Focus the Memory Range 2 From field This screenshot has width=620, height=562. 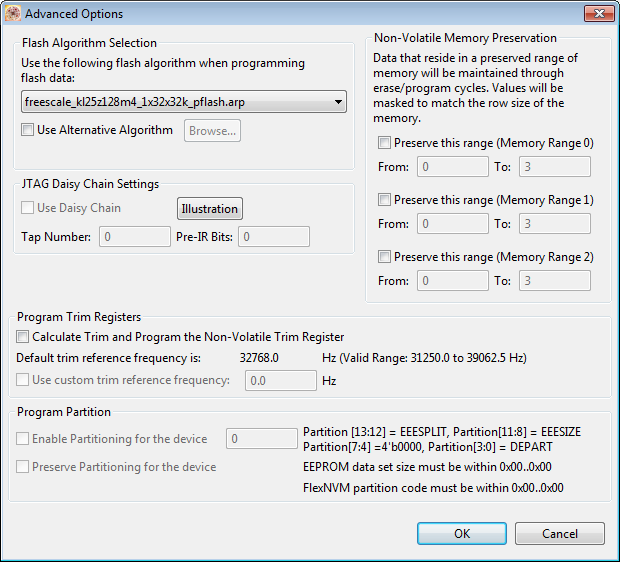[452, 281]
